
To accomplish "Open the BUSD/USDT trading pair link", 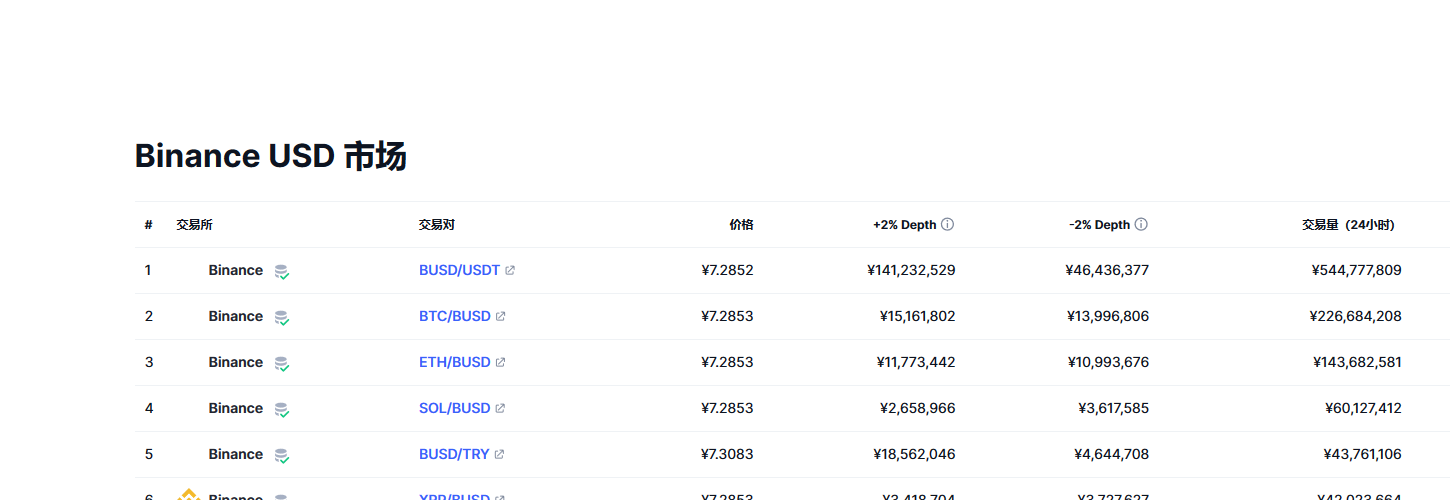I will (x=459, y=271).
